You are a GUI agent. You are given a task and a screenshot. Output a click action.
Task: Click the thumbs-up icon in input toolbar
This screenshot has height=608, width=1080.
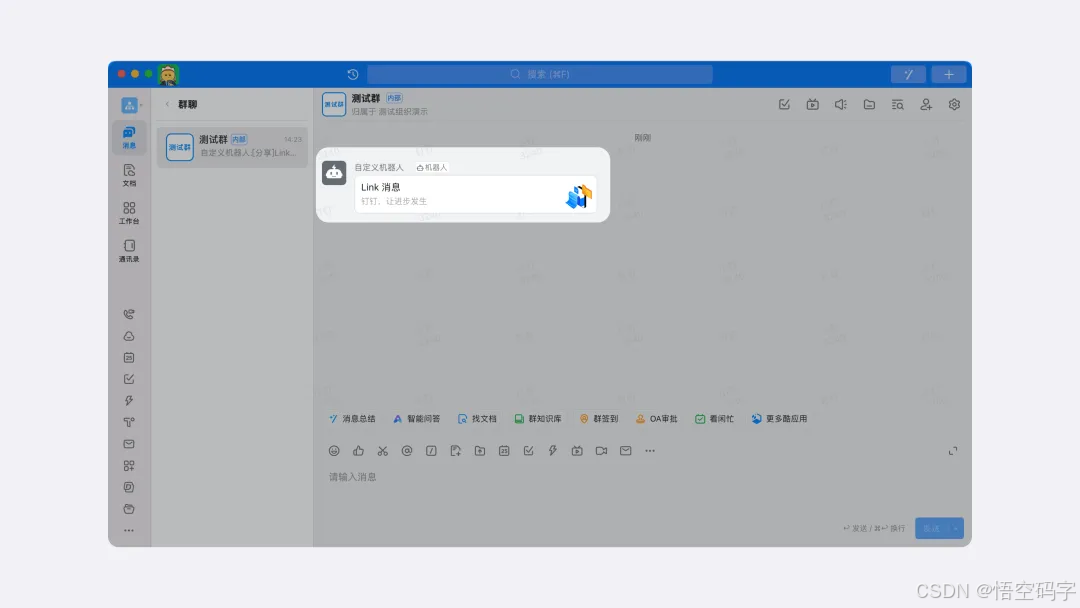(x=358, y=451)
